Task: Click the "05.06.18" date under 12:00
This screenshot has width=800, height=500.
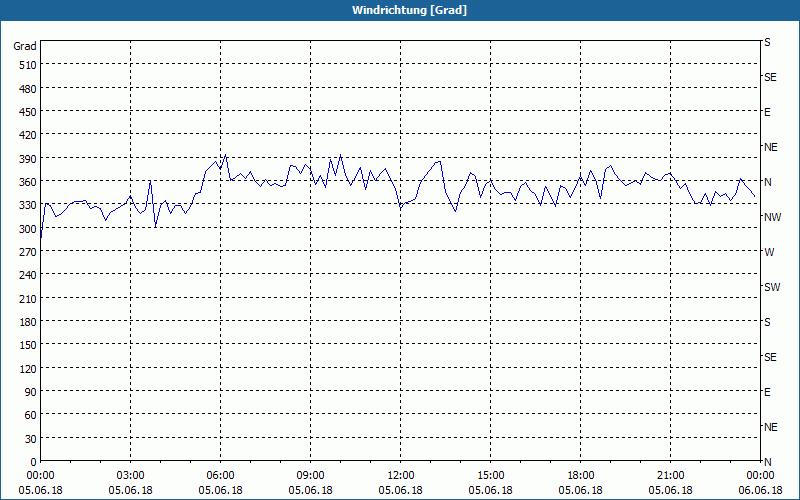Action: click(x=401, y=490)
